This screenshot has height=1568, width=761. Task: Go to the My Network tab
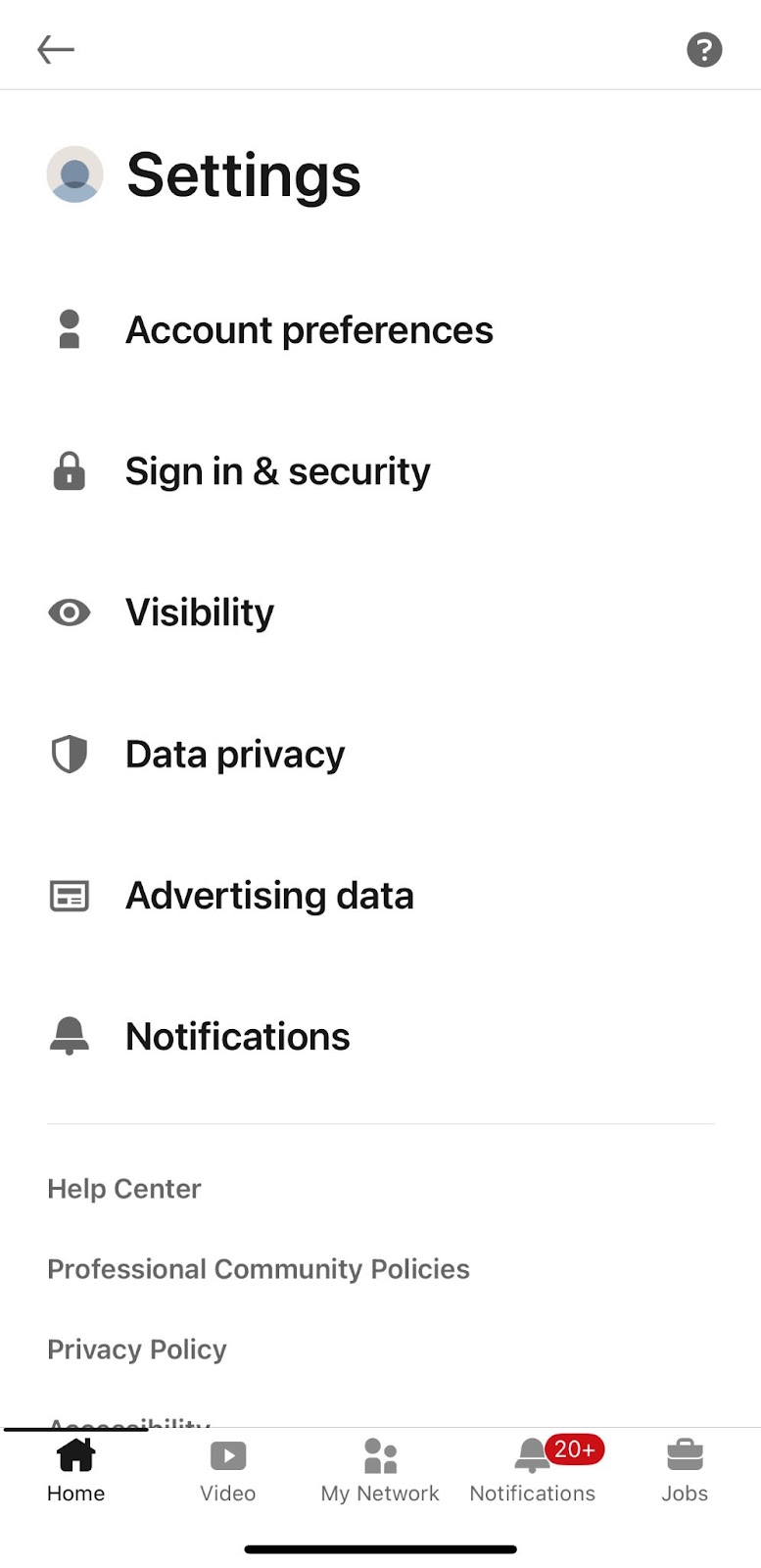380,1471
